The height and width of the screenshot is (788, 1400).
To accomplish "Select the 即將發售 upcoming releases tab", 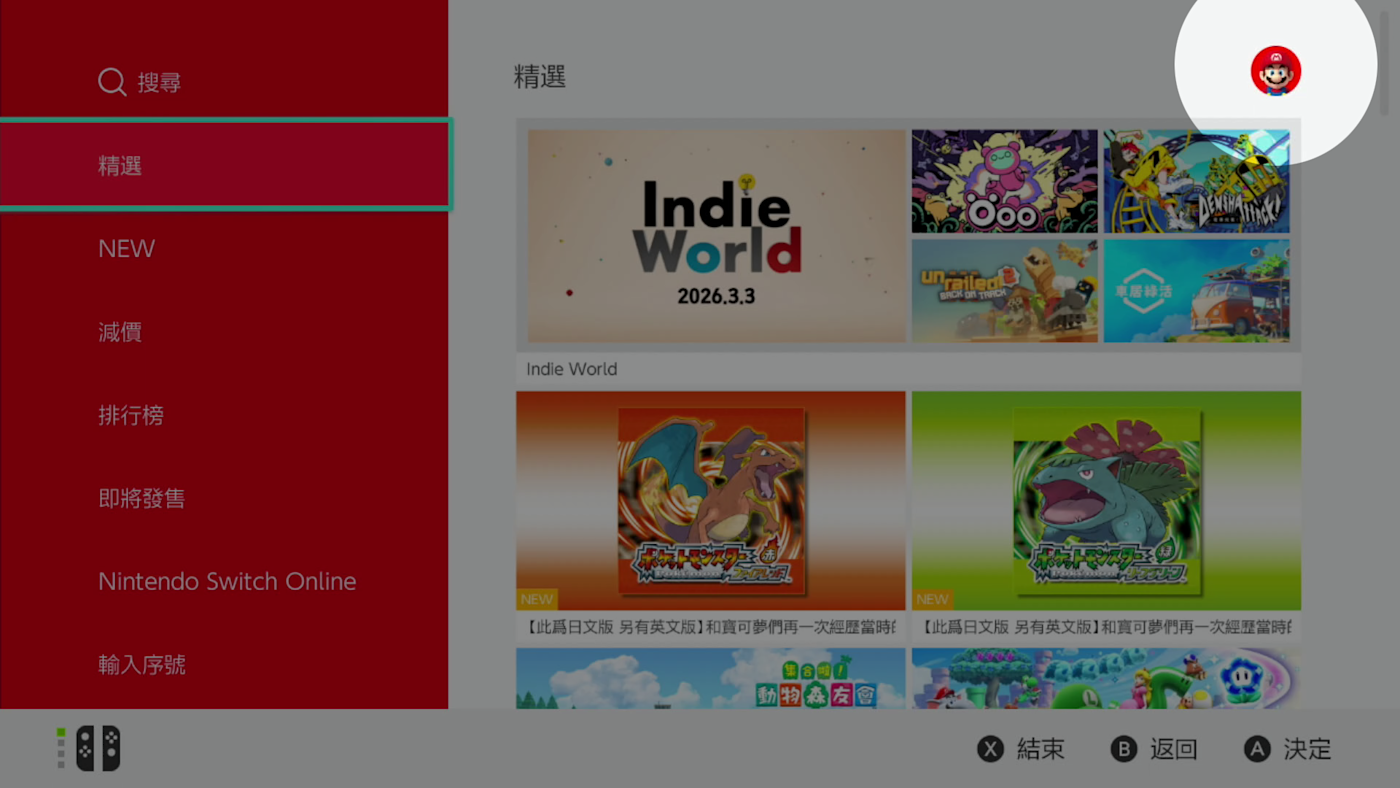I will coord(141,498).
